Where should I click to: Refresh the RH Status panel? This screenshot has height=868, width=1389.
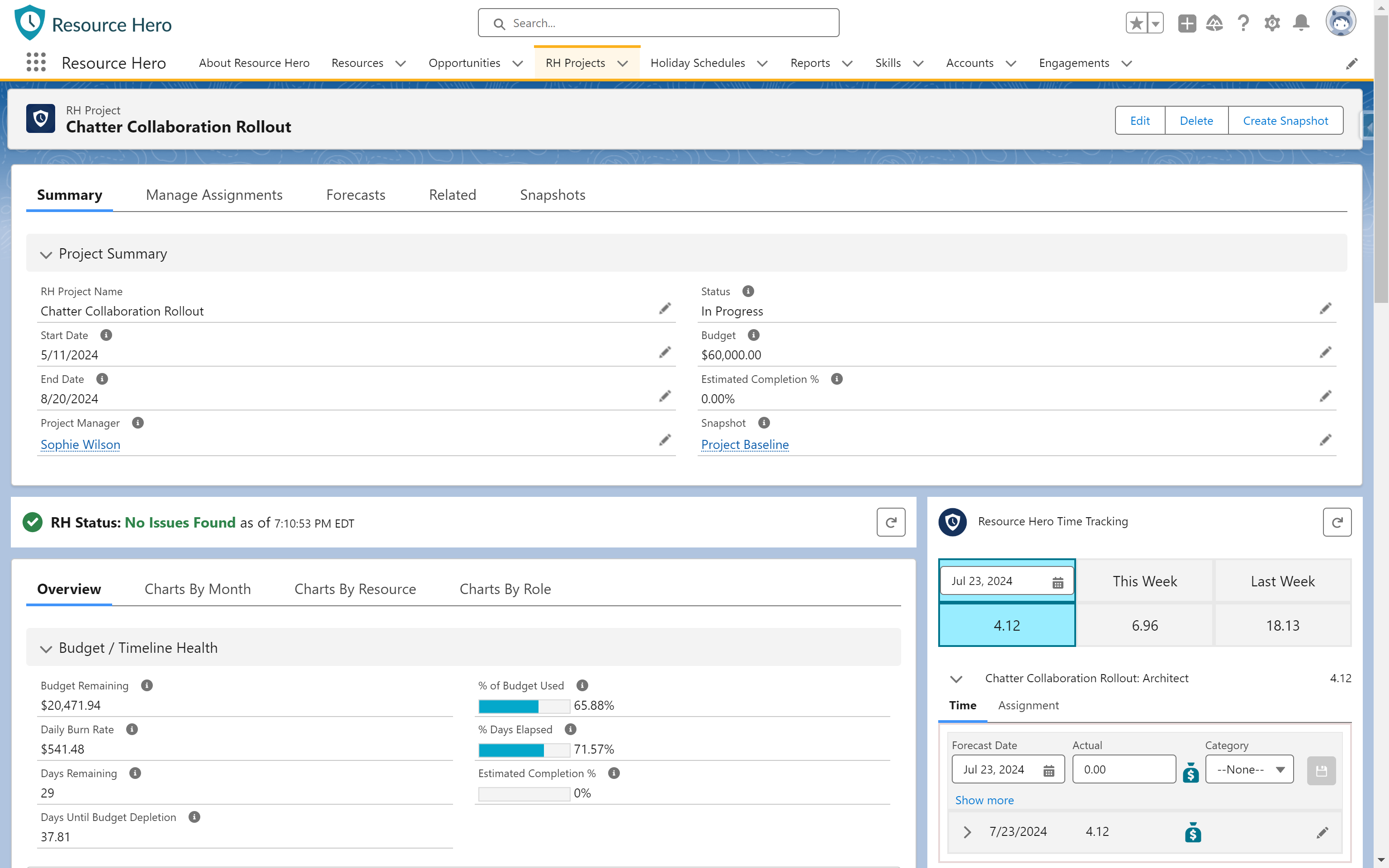pos(891,523)
